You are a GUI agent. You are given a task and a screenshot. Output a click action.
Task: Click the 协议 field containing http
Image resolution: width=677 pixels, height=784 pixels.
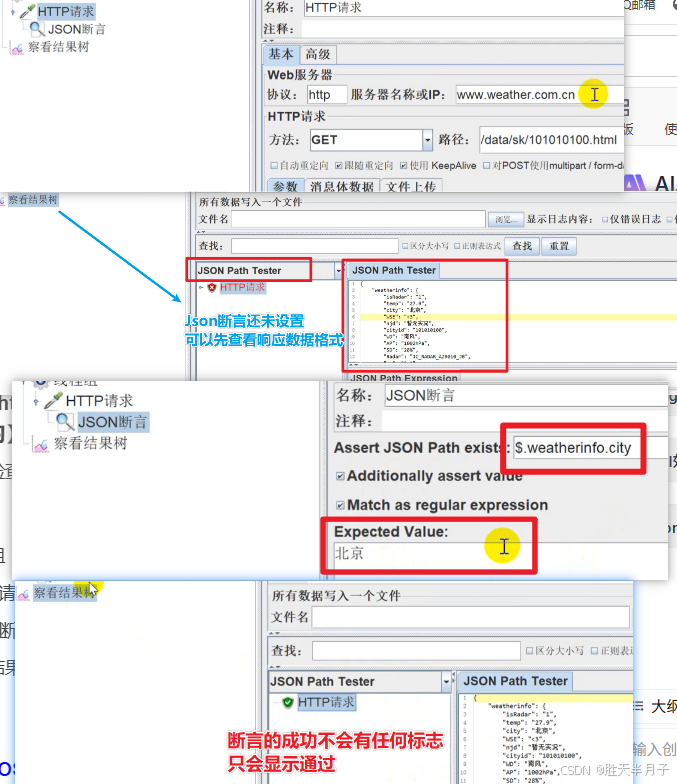click(327, 94)
